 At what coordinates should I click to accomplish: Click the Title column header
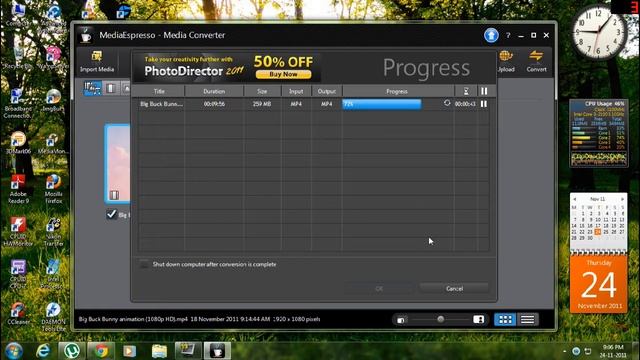pos(159,91)
